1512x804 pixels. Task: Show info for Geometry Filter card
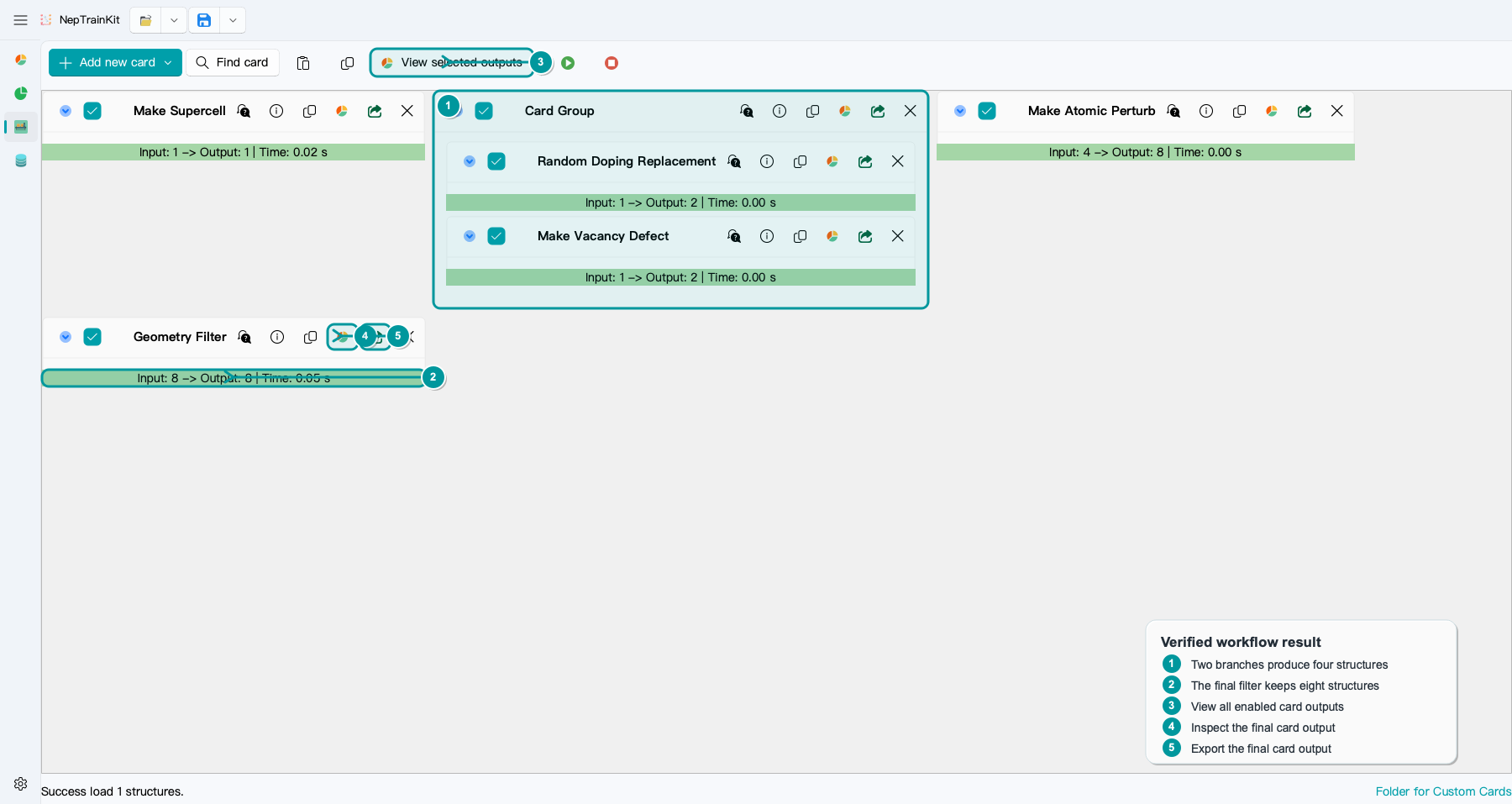tap(277, 337)
